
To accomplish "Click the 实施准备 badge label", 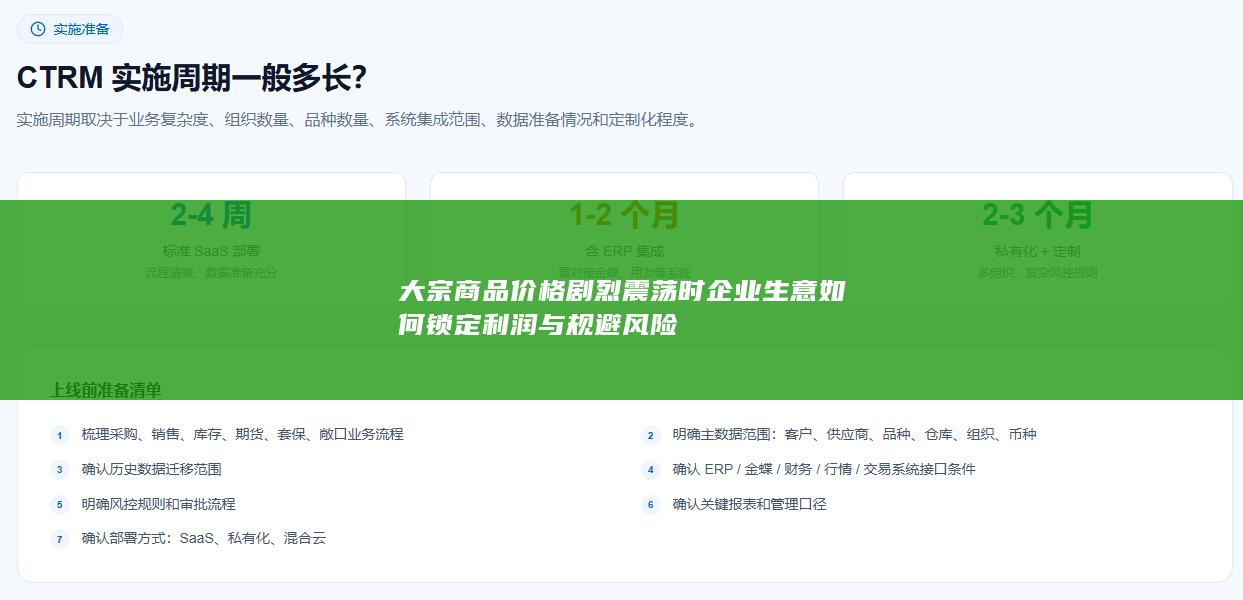I will pos(82,29).
